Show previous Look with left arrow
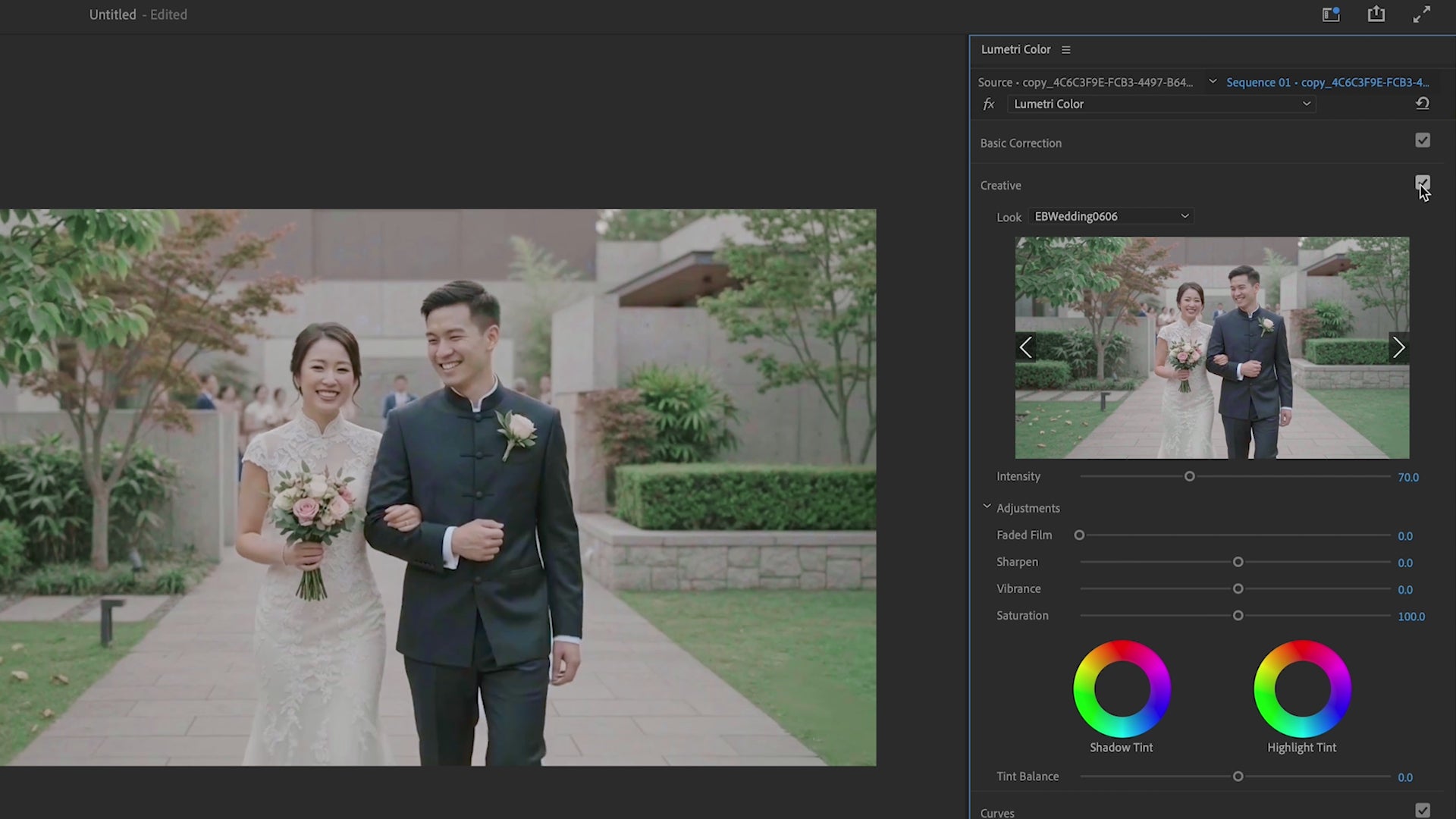 click(x=1026, y=347)
